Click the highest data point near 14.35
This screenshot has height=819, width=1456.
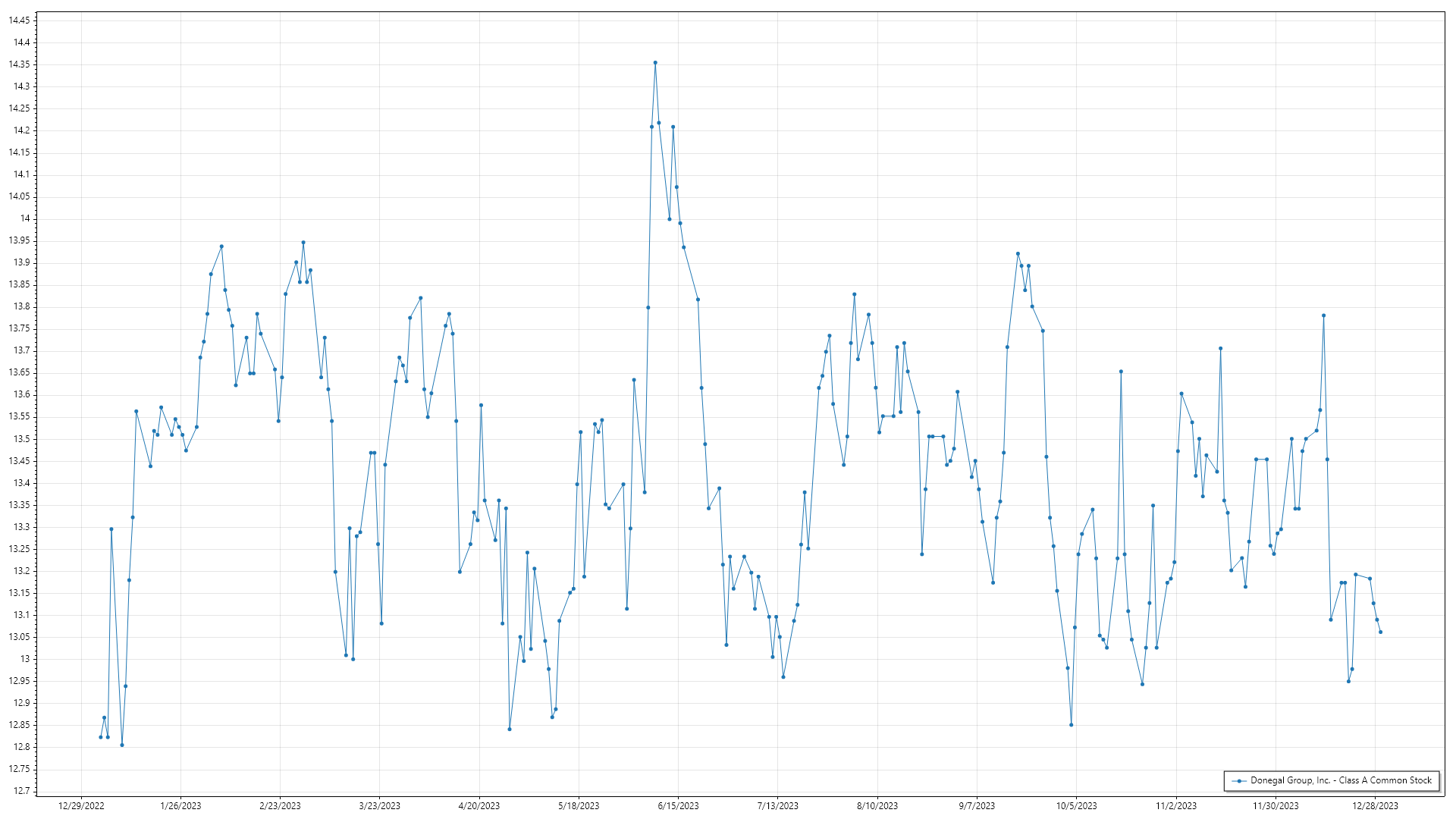pyautogui.click(x=655, y=63)
